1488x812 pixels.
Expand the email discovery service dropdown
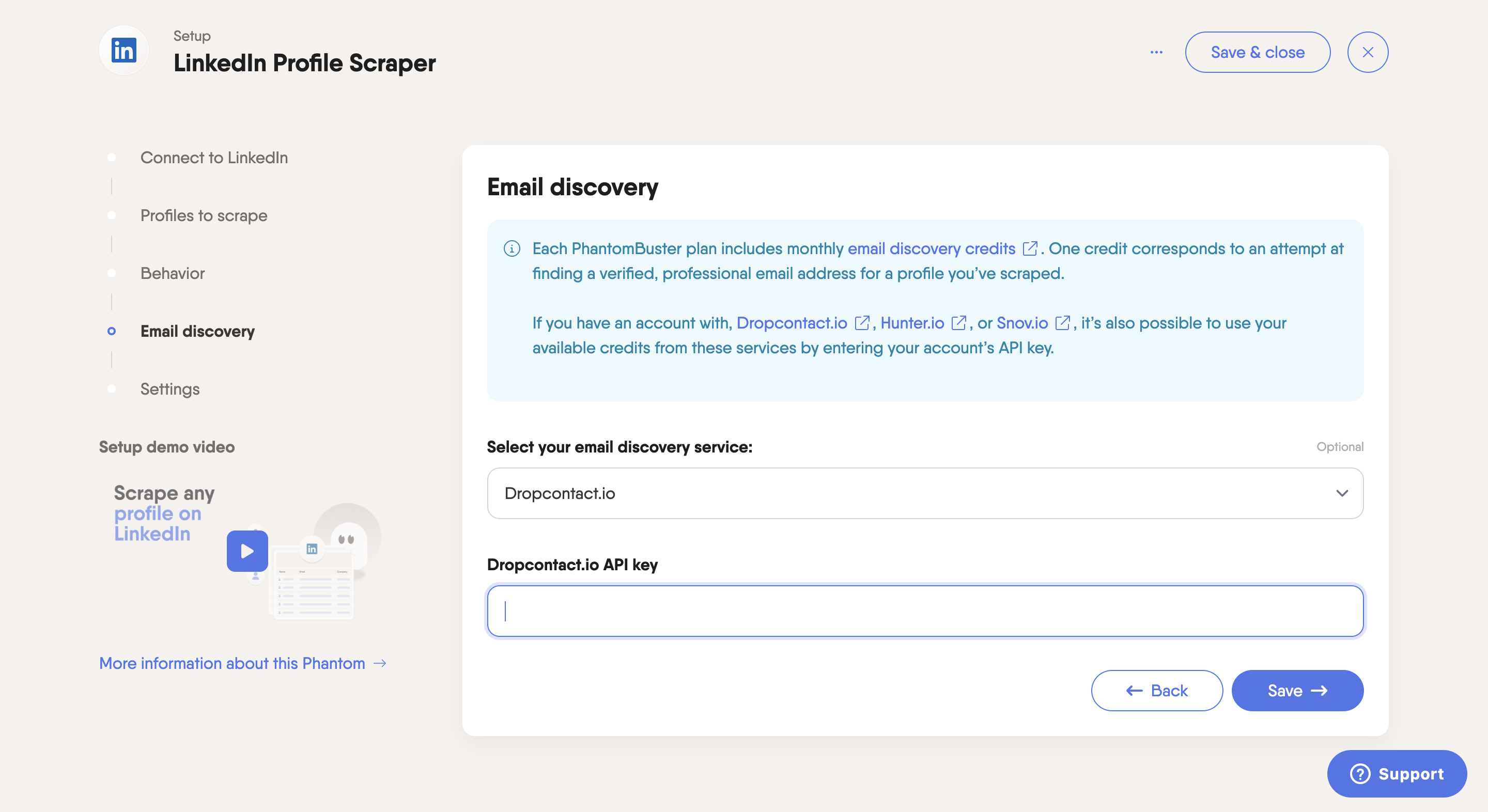(x=924, y=493)
